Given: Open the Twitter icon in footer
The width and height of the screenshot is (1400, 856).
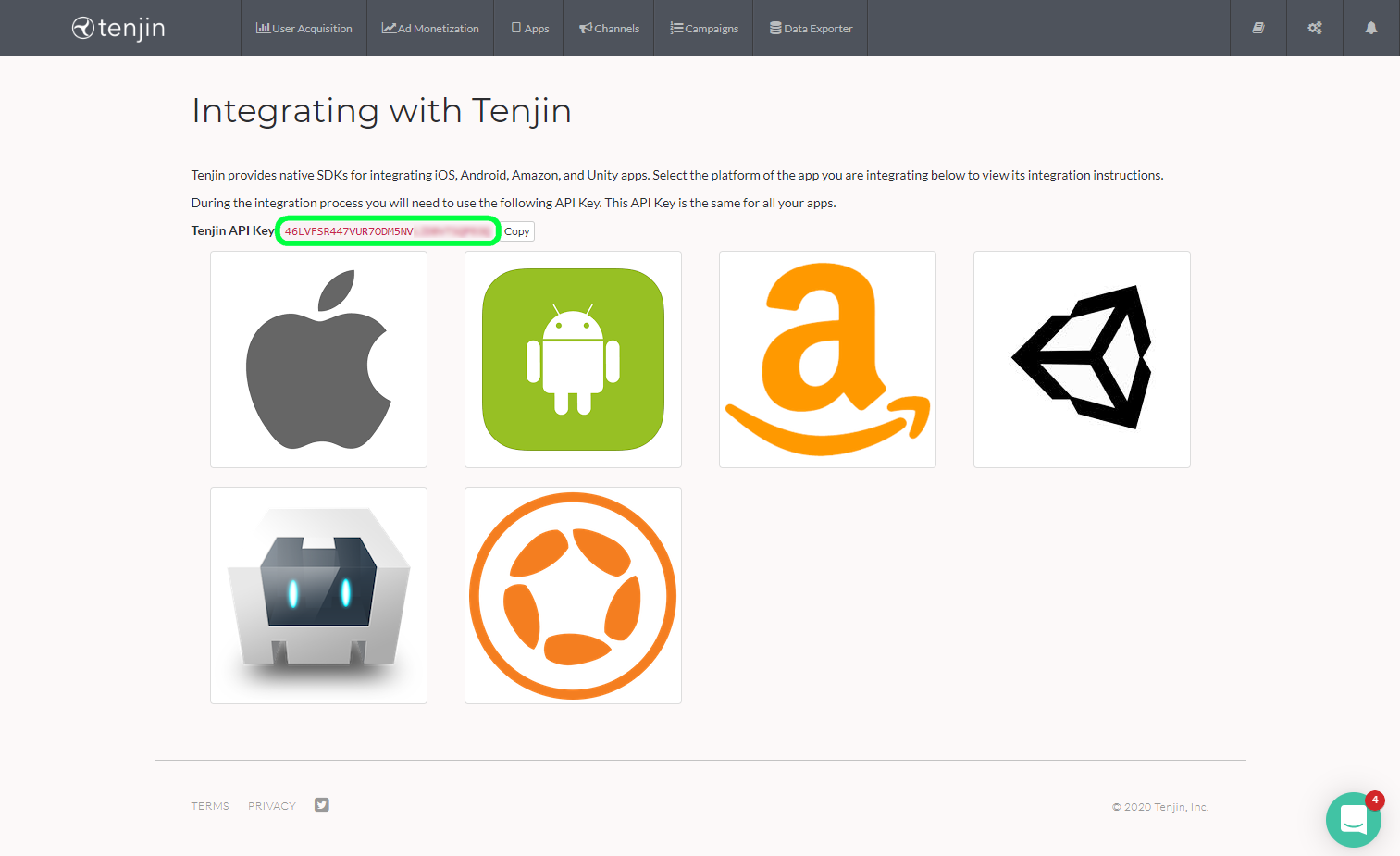Looking at the screenshot, I should [322, 805].
